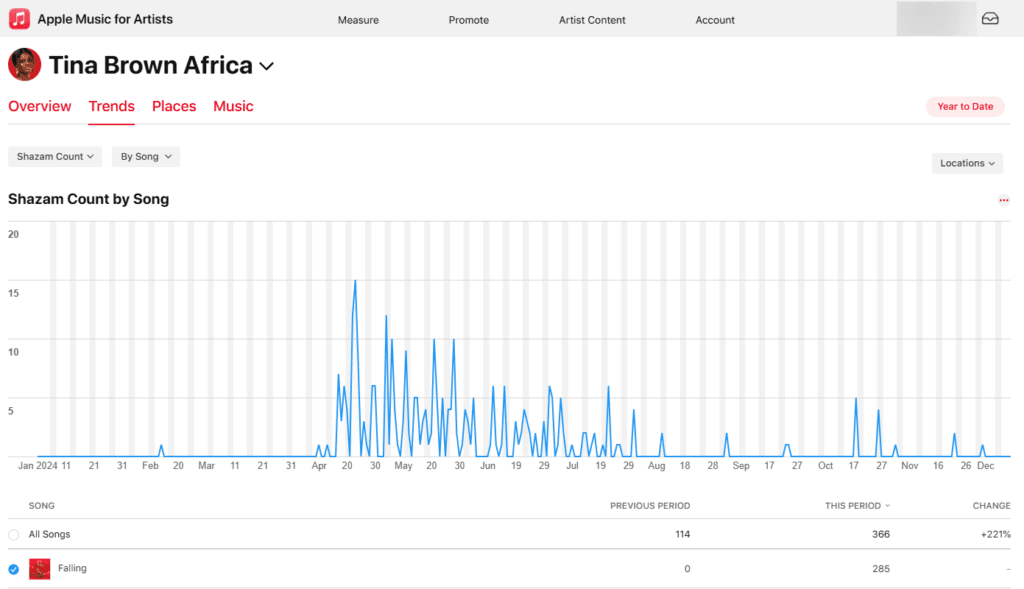The image size is (1024, 589).
Task: Click the Year to Date button
Action: (x=965, y=106)
